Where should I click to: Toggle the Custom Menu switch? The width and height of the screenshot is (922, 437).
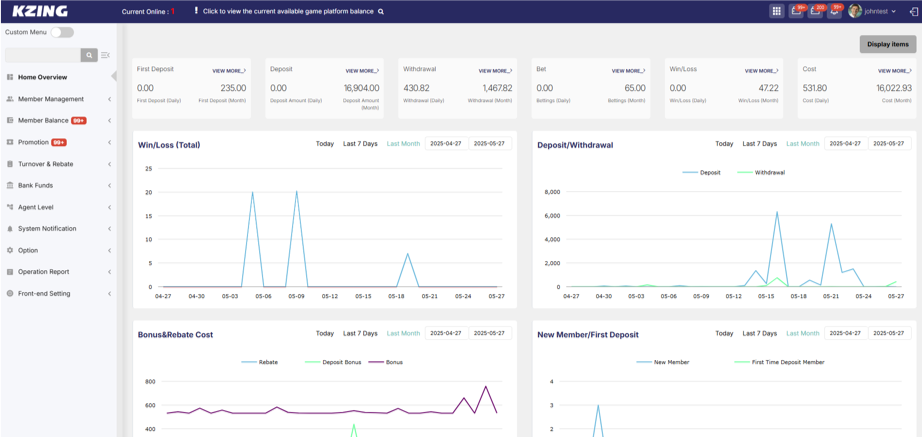tap(62, 32)
